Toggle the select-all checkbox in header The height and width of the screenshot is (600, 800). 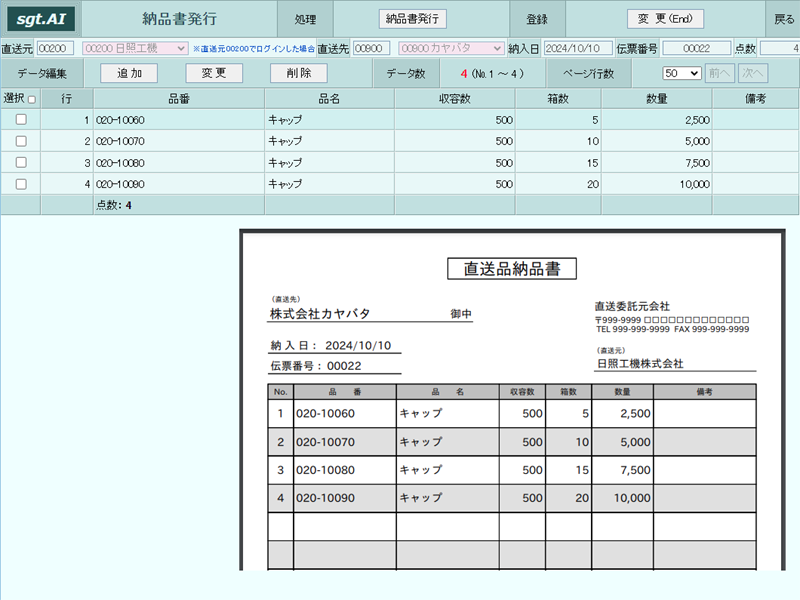[32, 99]
